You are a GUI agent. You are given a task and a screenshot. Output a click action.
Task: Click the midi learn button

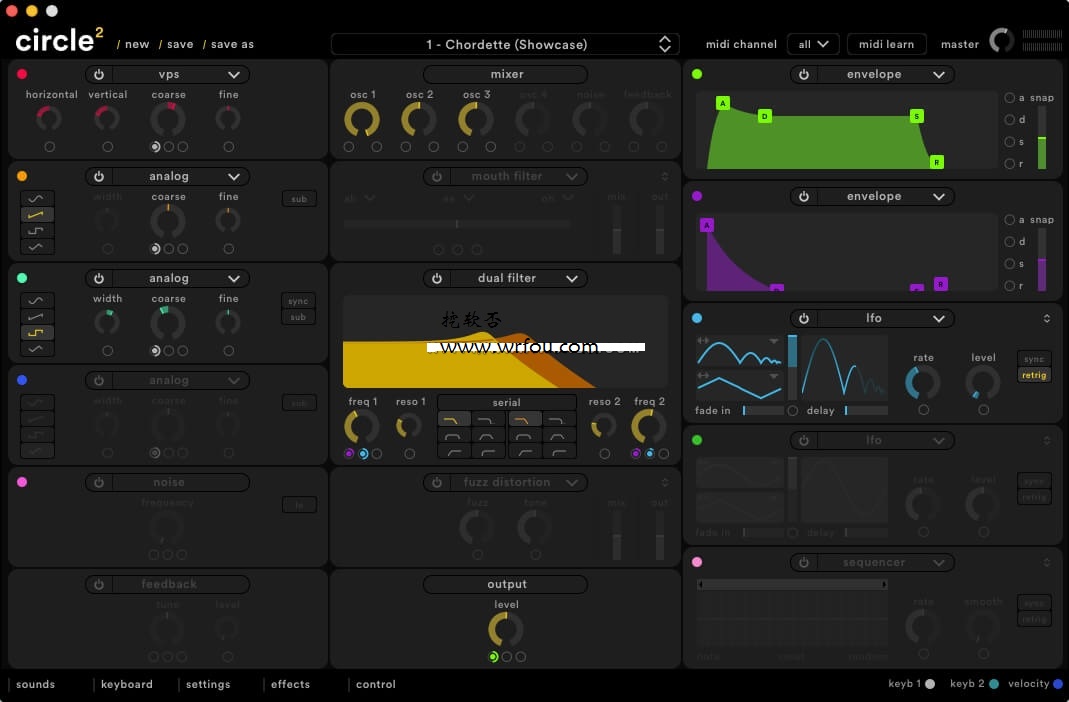(x=886, y=44)
